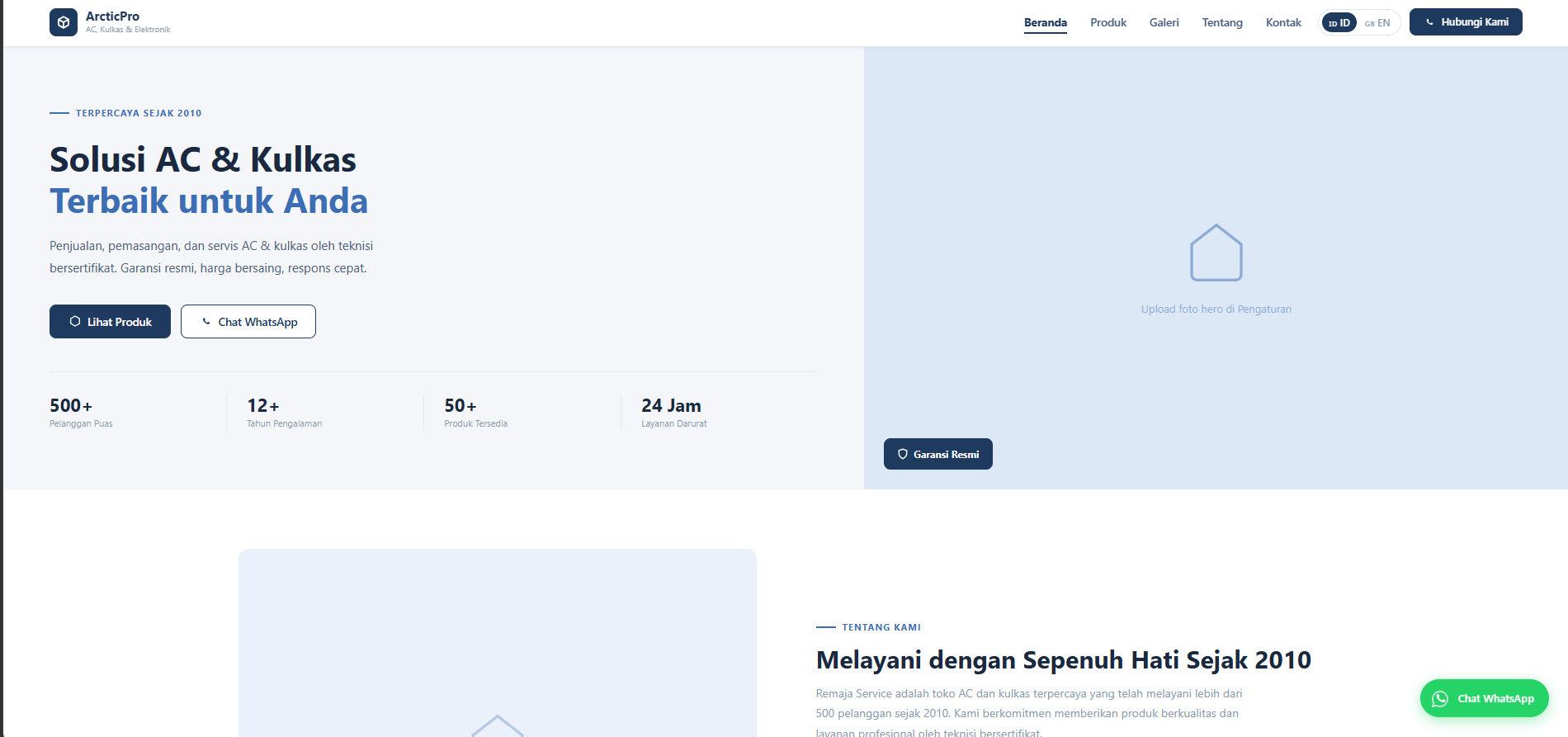Click the Lihat Produk button

coord(110,322)
